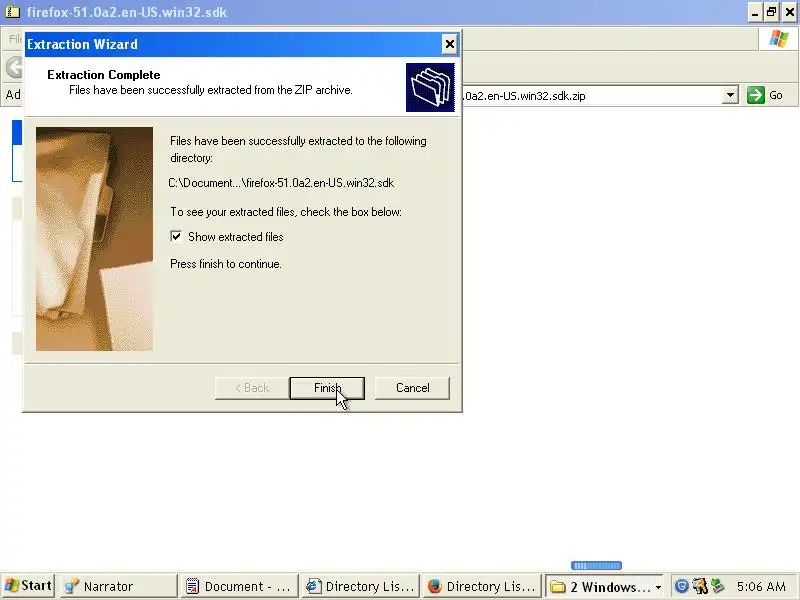This screenshot has height=600, width=800.
Task: Restore down the Explorer window
Action: click(772, 12)
